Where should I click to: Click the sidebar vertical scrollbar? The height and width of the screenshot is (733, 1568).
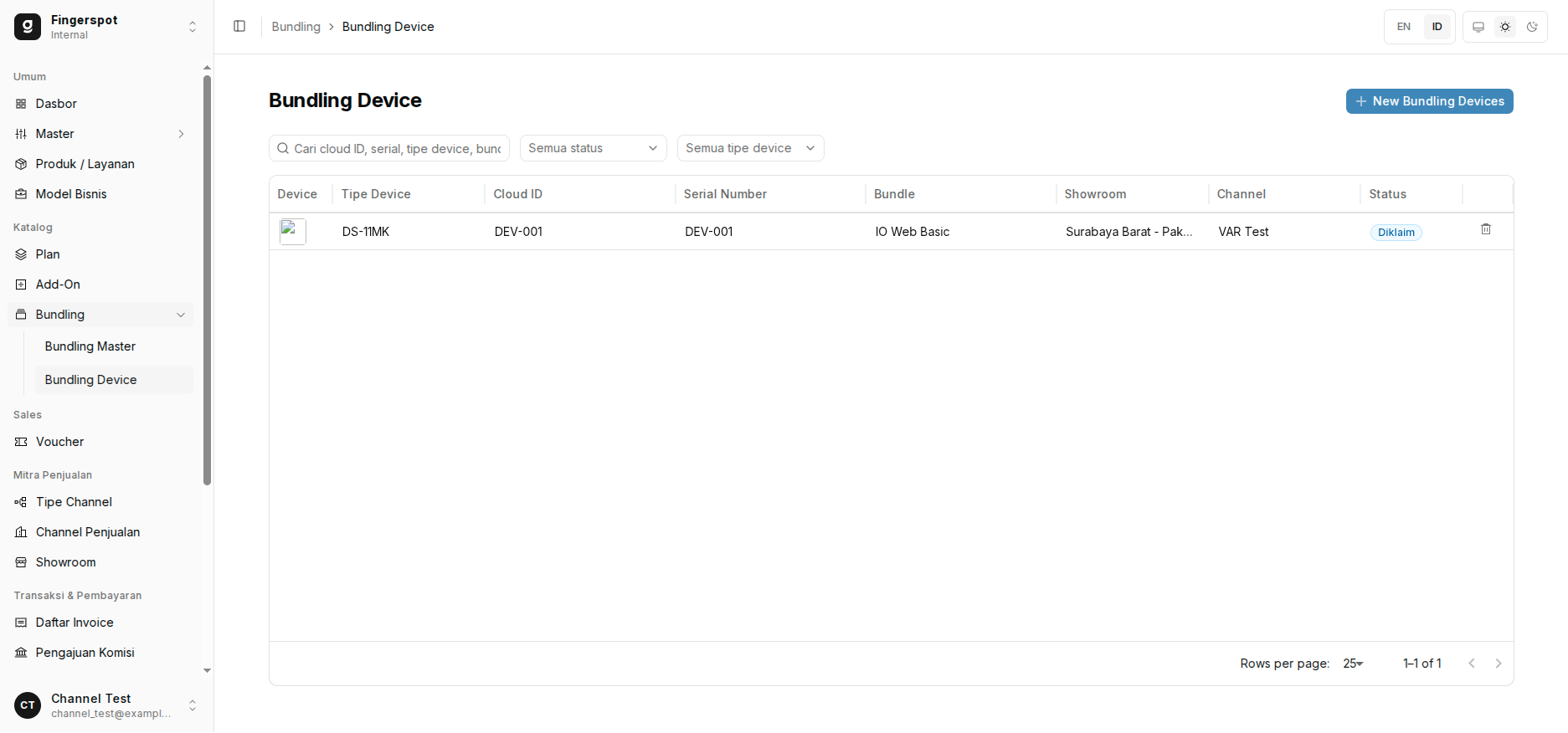click(207, 280)
